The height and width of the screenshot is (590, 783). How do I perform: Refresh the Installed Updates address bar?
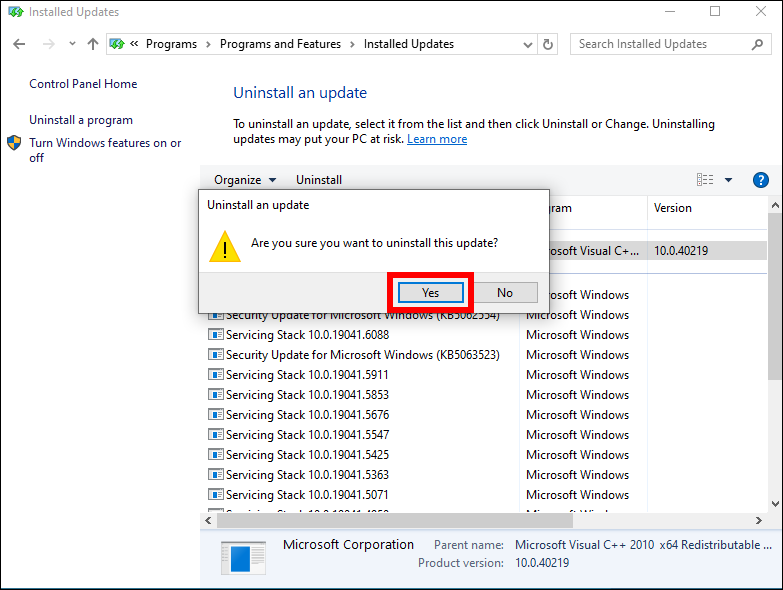coord(548,44)
